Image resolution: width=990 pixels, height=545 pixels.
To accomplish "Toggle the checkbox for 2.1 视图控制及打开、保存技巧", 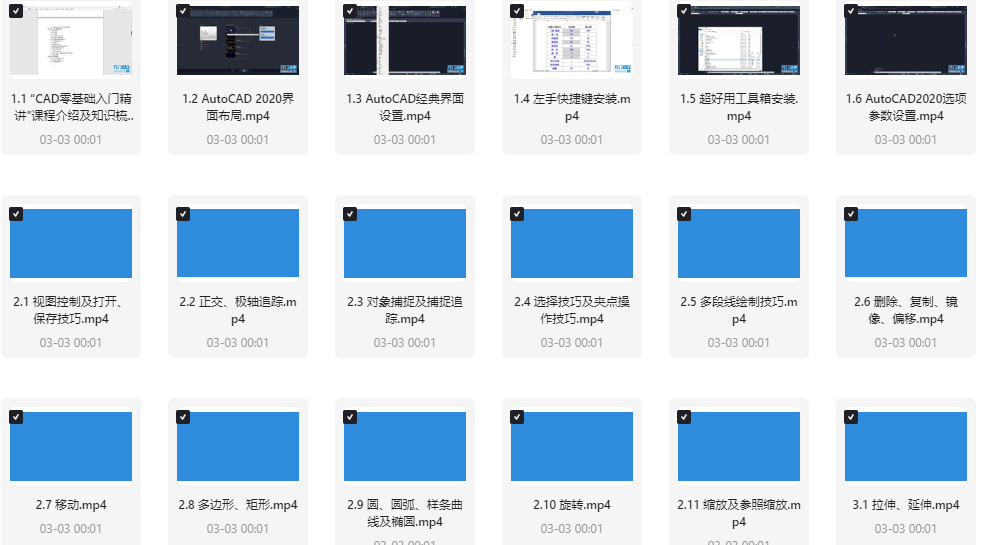I will pos(16,214).
